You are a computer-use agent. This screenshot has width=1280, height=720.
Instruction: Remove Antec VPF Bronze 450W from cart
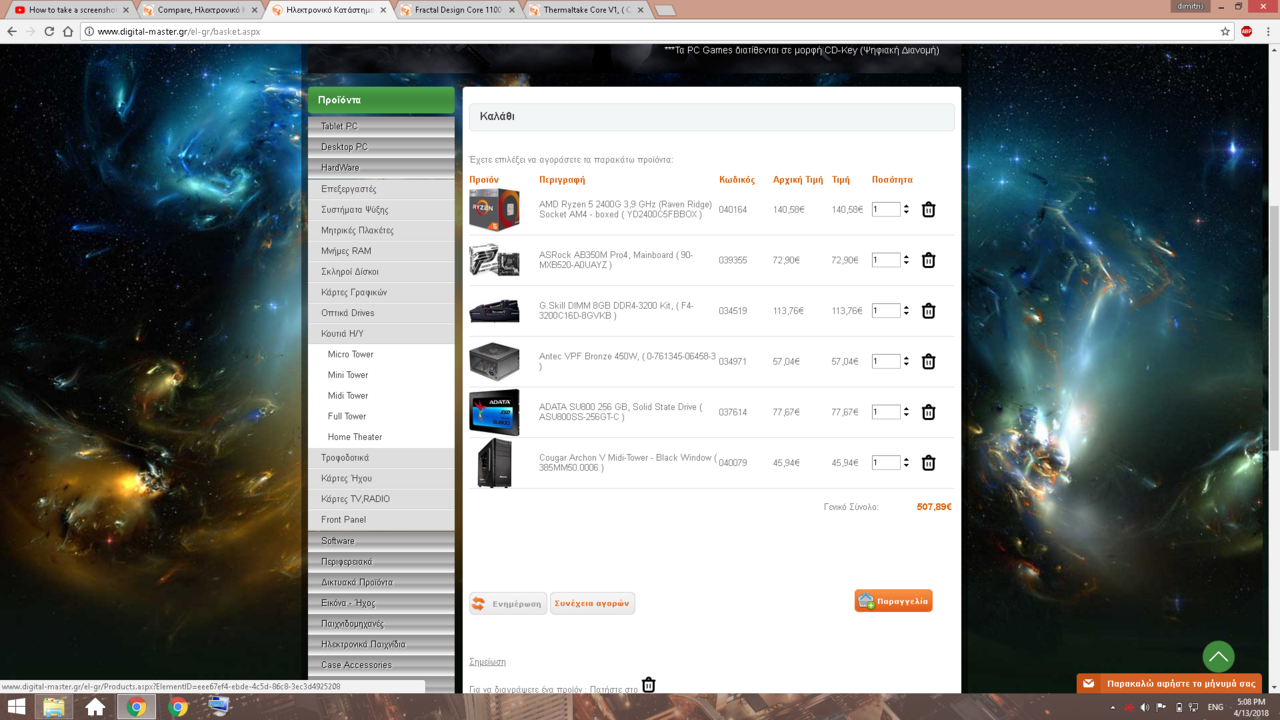(x=928, y=361)
